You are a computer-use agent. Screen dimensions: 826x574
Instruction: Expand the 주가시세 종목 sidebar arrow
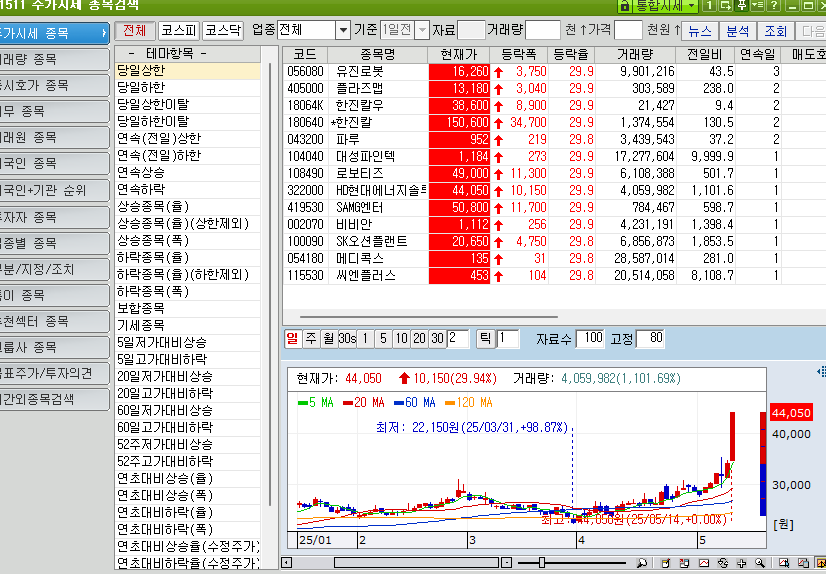click(104, 33)
